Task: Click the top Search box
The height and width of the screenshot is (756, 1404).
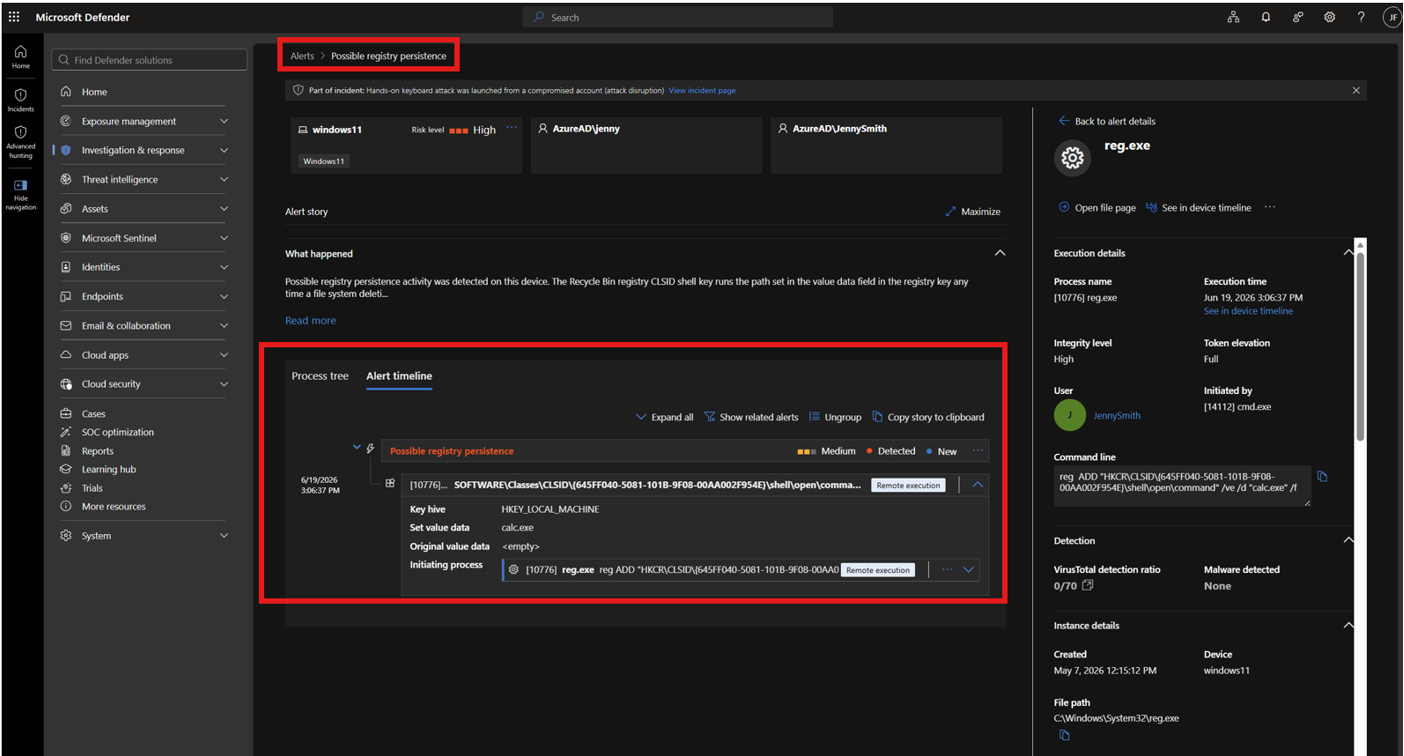Action: click(x=678, y=17)
